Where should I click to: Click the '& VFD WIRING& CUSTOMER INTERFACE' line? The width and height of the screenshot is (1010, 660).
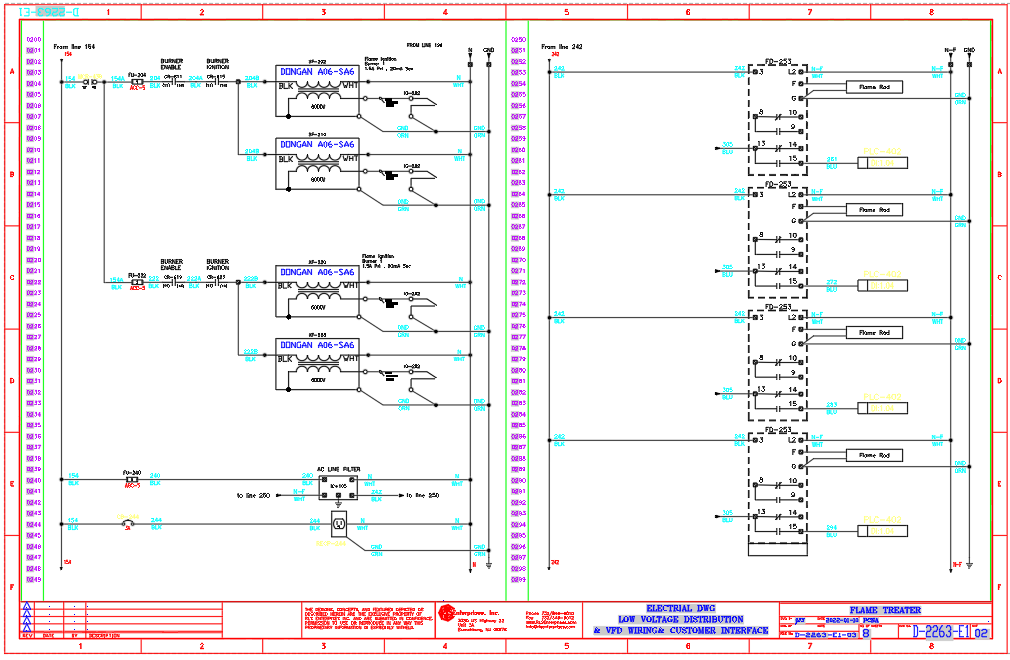(x=681, y=630)
